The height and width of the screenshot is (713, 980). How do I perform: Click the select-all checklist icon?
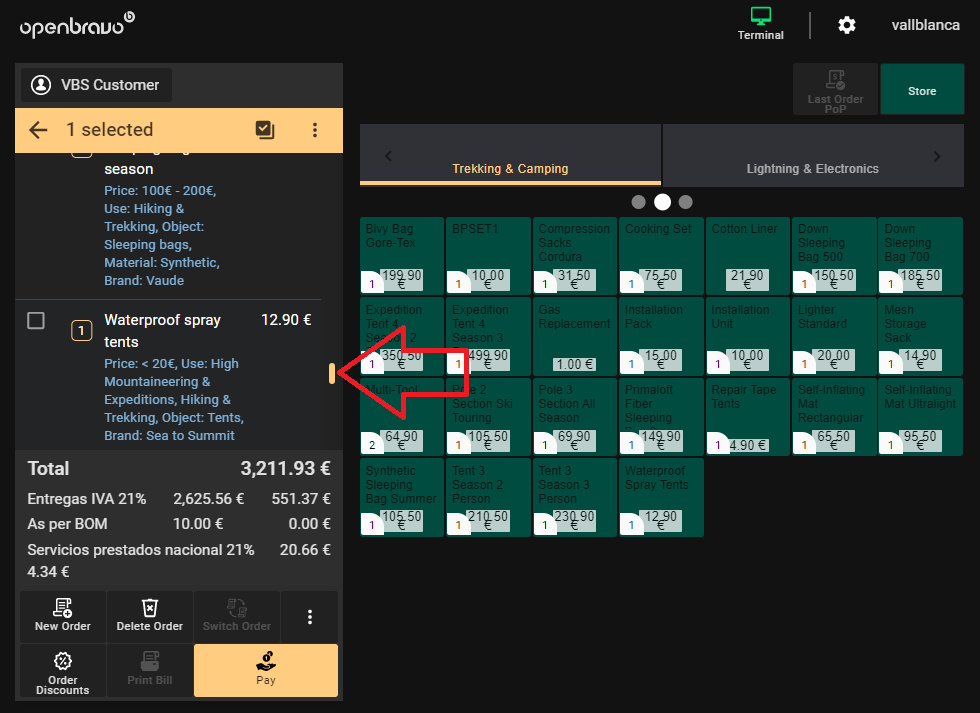(x=265, y=130)
